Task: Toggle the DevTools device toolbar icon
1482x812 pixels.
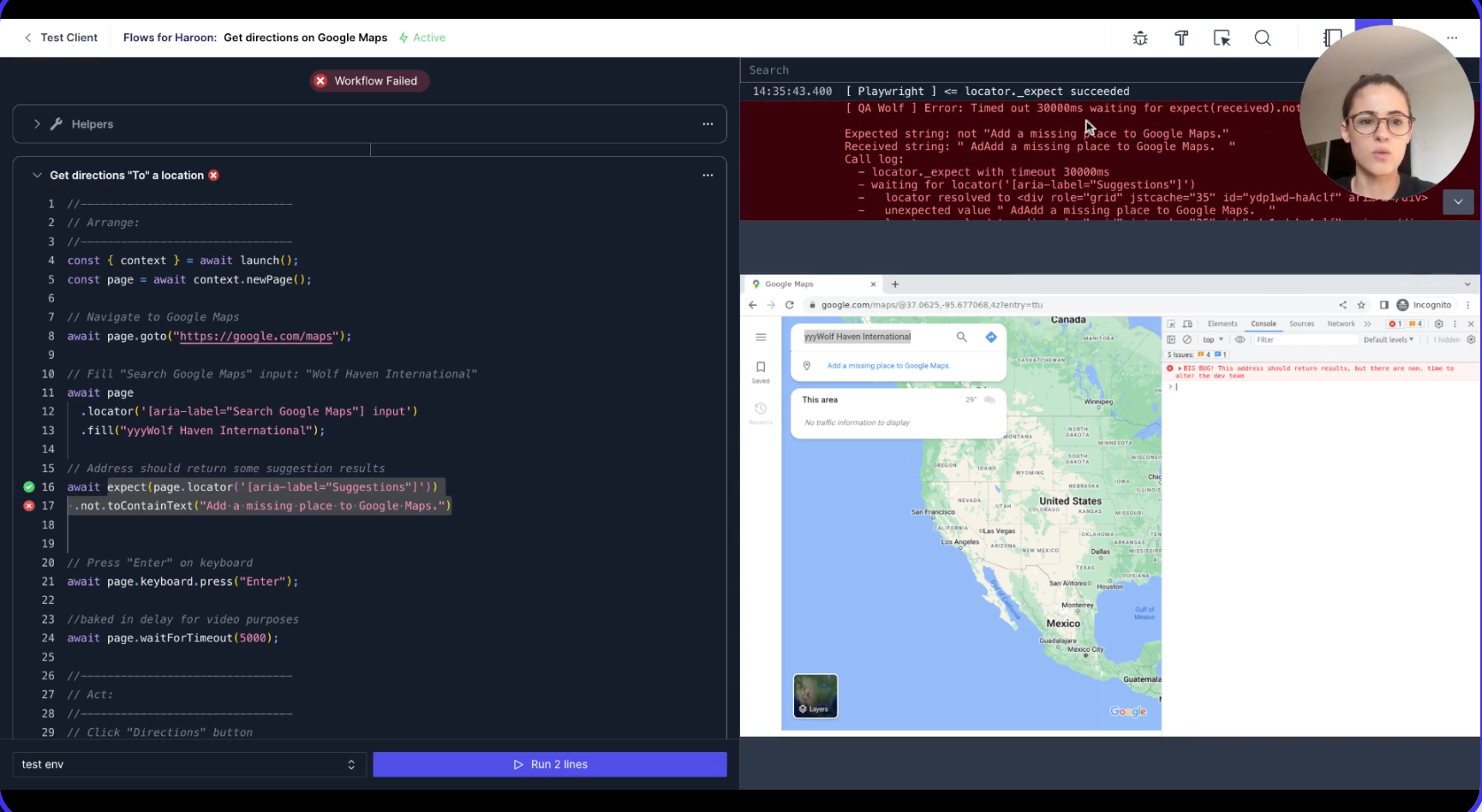Action: coord(1187,324)
